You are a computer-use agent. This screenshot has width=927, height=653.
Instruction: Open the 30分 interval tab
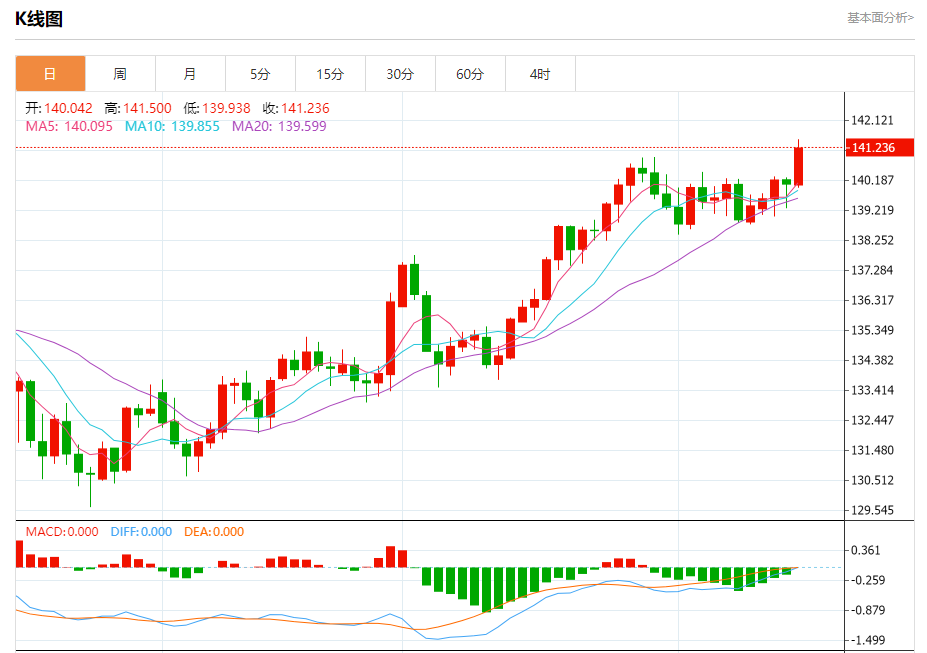click(400, 74)
